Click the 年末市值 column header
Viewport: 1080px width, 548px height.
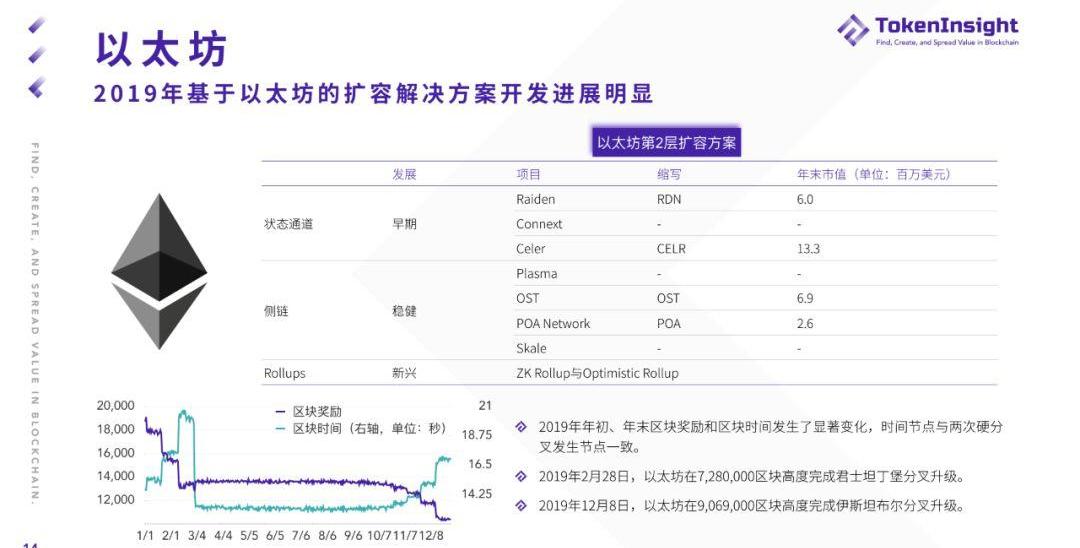(873, 174)
